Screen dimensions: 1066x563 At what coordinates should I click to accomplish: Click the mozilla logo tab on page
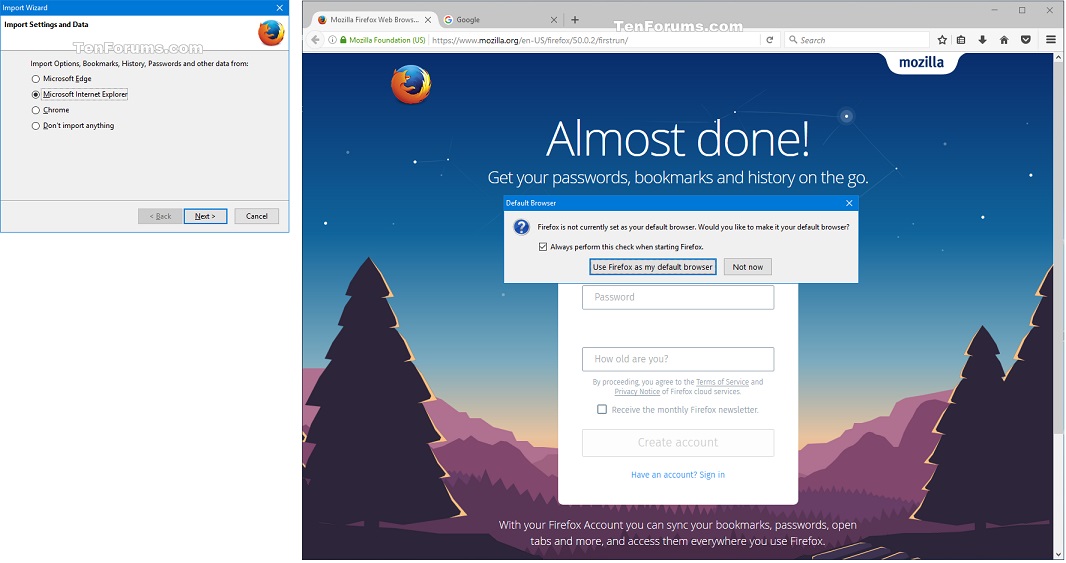(921, 63)
